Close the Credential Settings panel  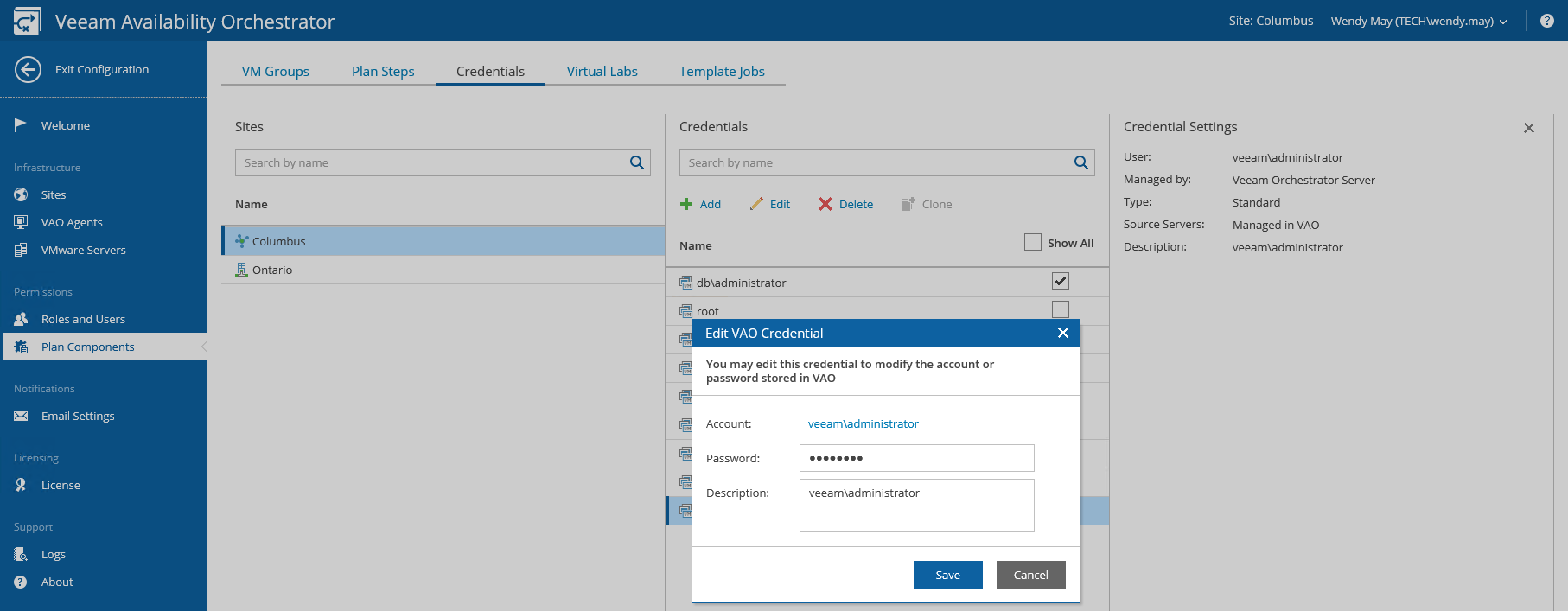tap(1529, 128)
